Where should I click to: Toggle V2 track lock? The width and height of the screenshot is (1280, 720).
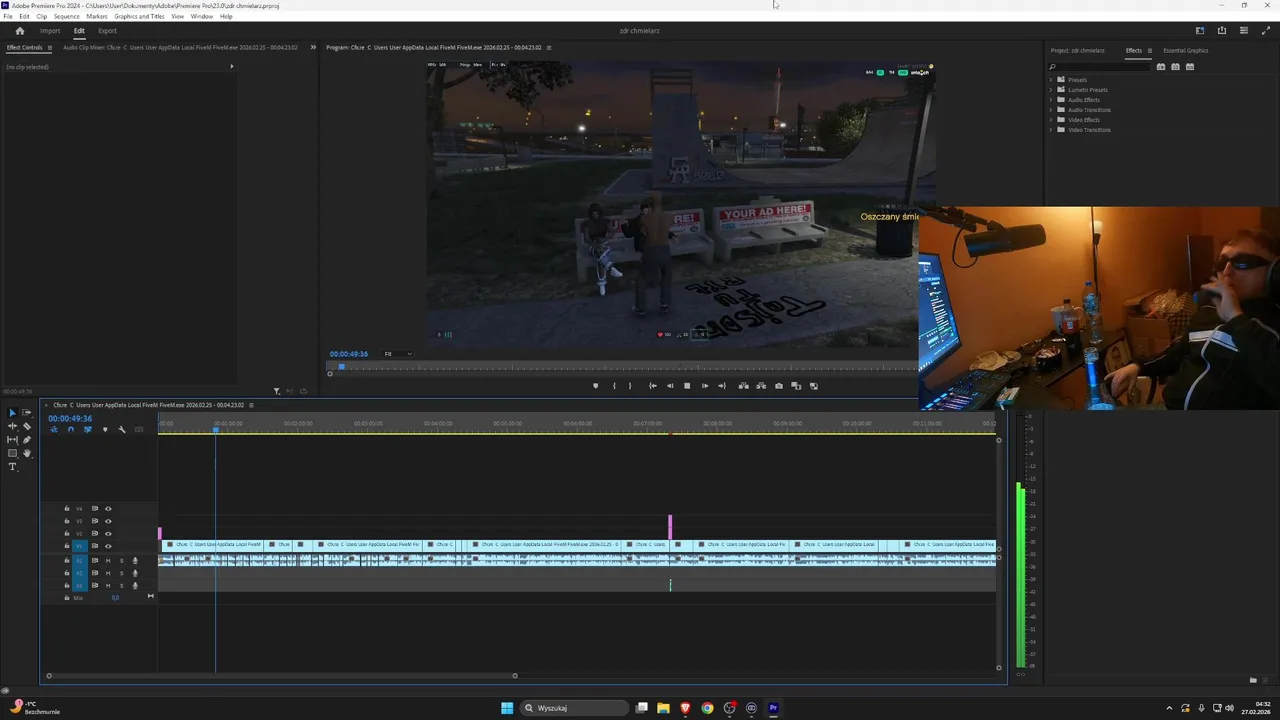pyautogui.click(x=67, y=533)
